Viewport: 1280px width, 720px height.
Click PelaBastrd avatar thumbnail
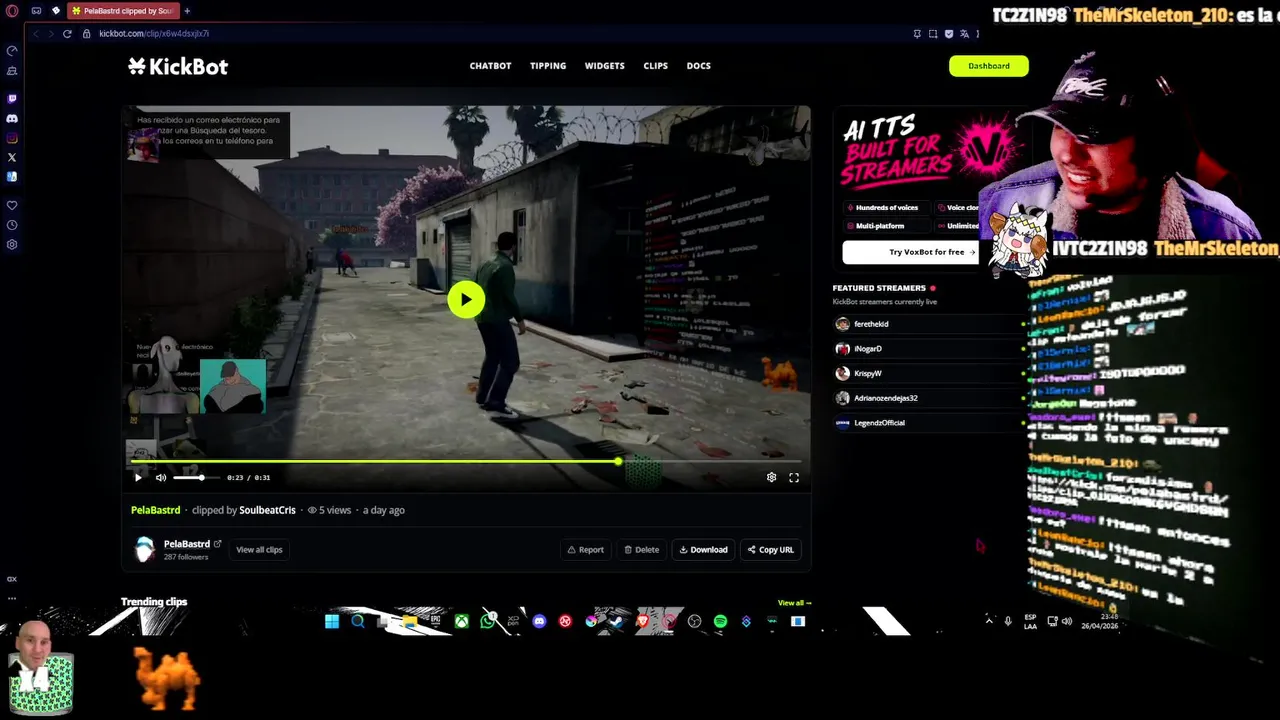pos(145,549)
